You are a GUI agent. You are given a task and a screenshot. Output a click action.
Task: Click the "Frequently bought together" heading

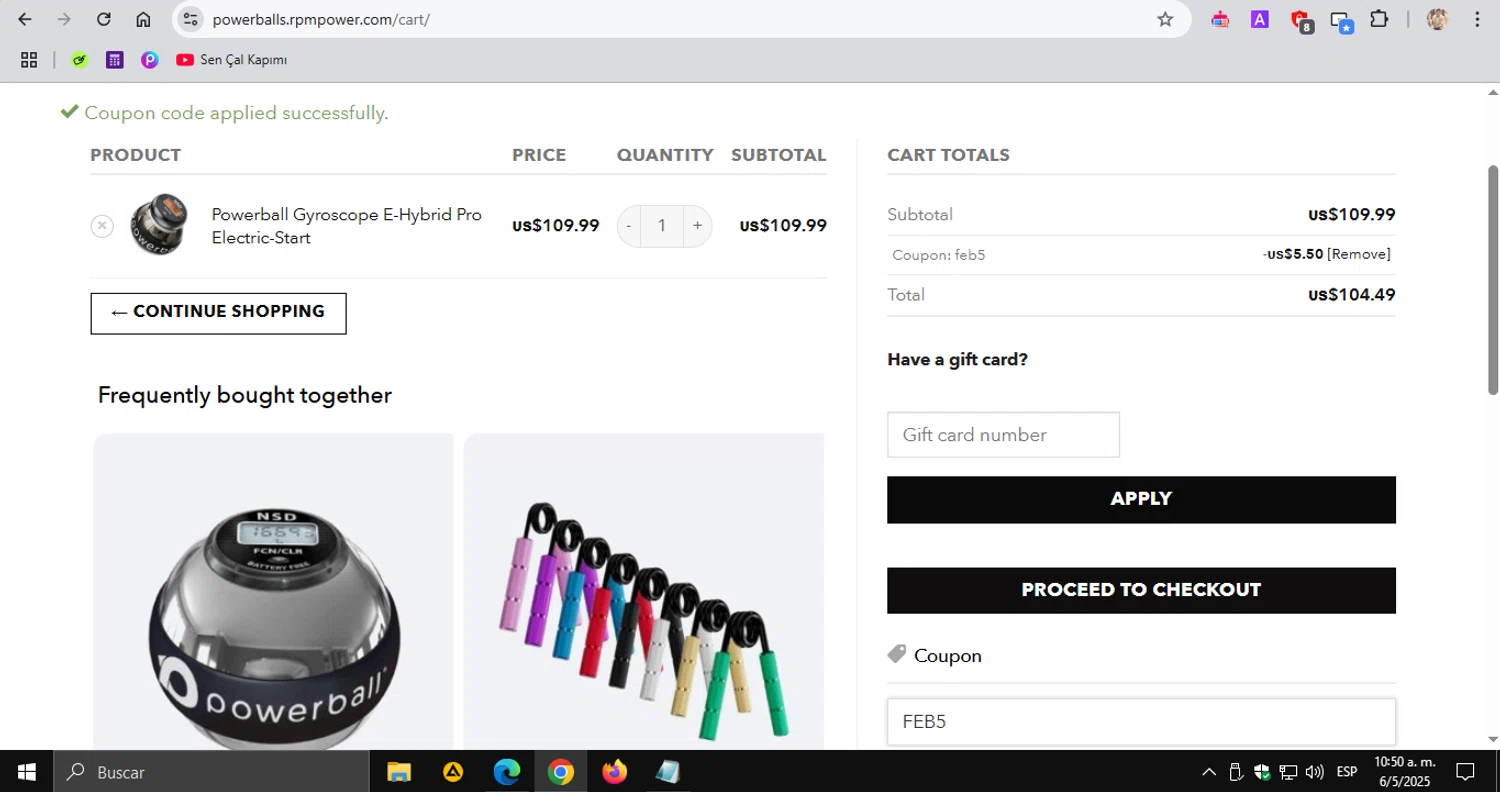(x=245, y=395)
